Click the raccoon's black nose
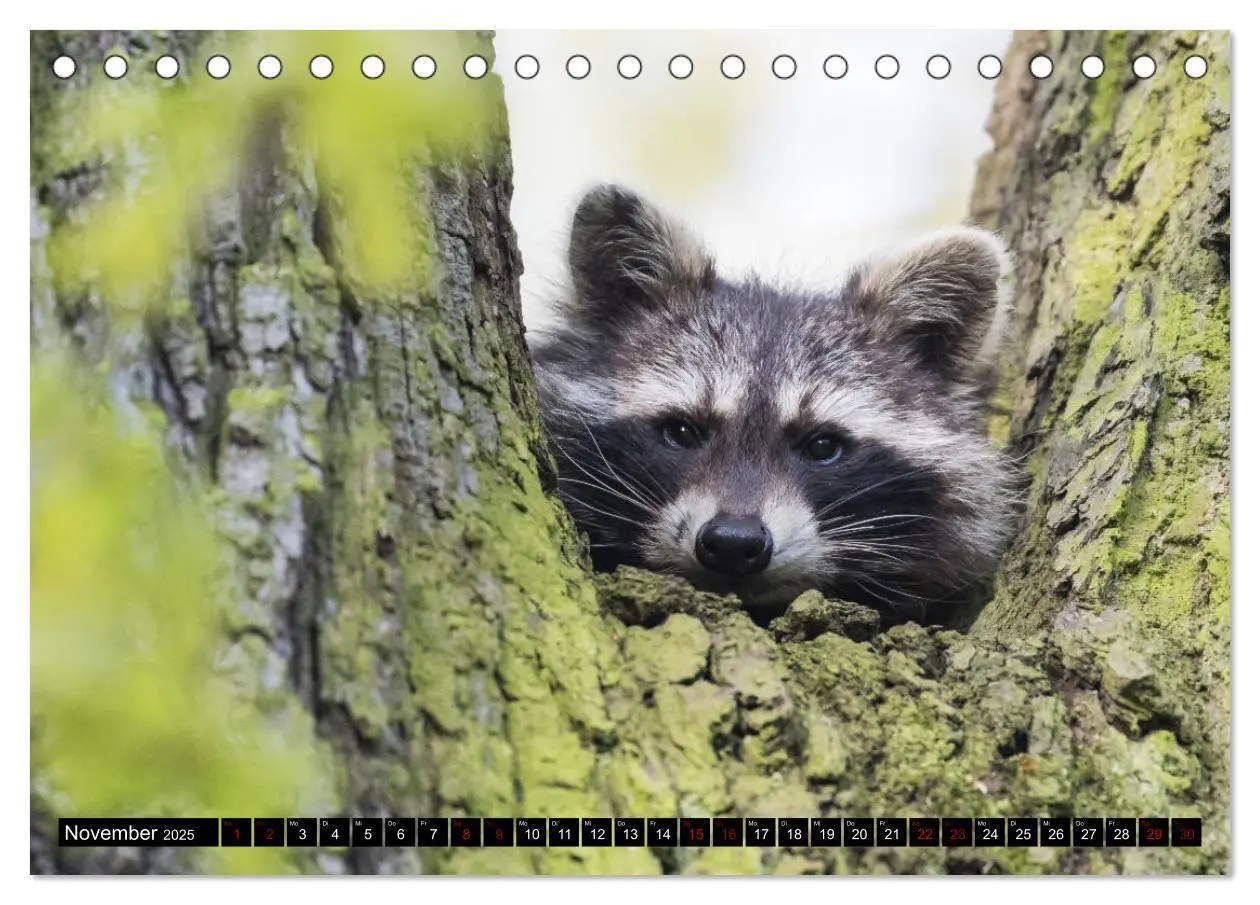Image resolution: width=1260 pixels, height=905 pixels. 733,544
